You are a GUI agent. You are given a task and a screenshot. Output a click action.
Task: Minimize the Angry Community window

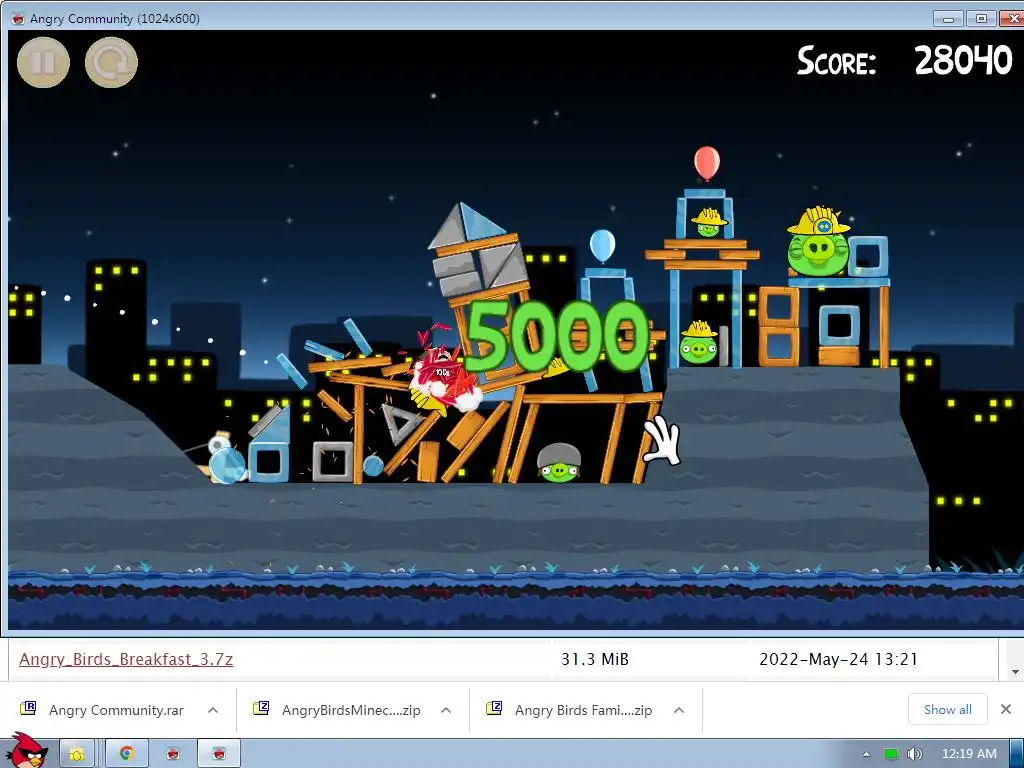948,18
